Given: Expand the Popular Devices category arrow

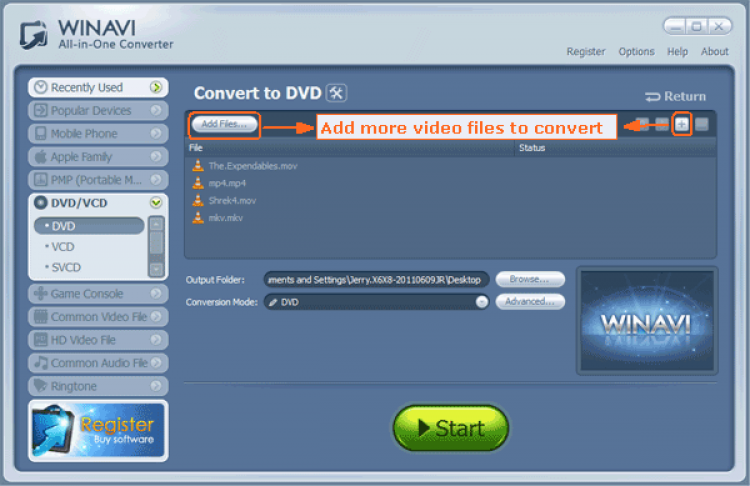Looking at the screenshot, I should pos(156,110).
